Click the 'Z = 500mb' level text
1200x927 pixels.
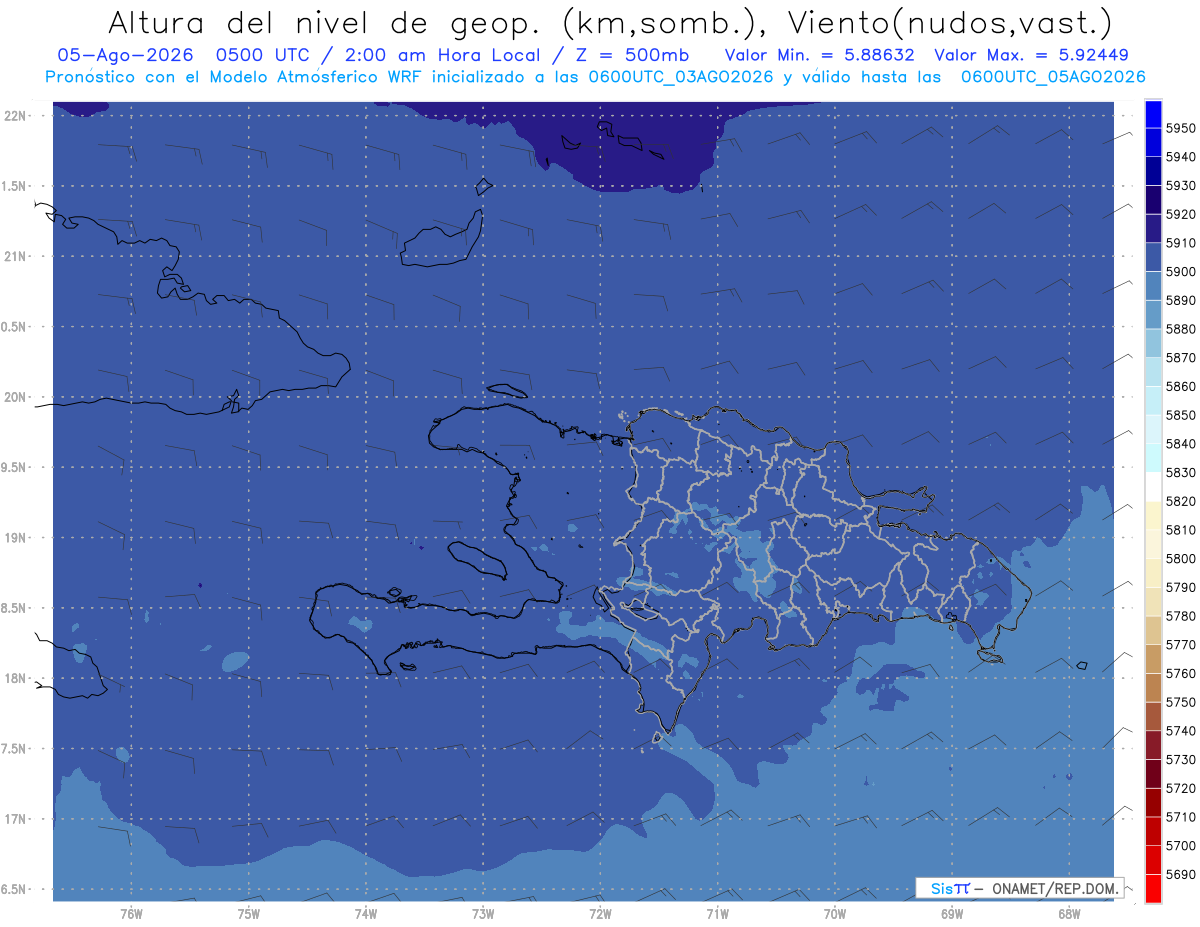tap(632, 55)
